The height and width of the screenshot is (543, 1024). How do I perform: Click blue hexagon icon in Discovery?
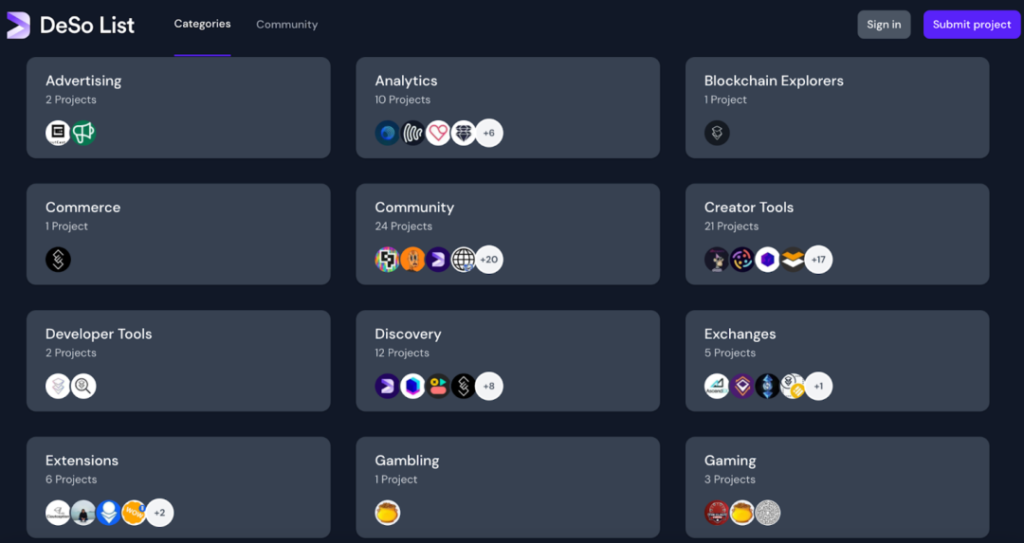413,386
